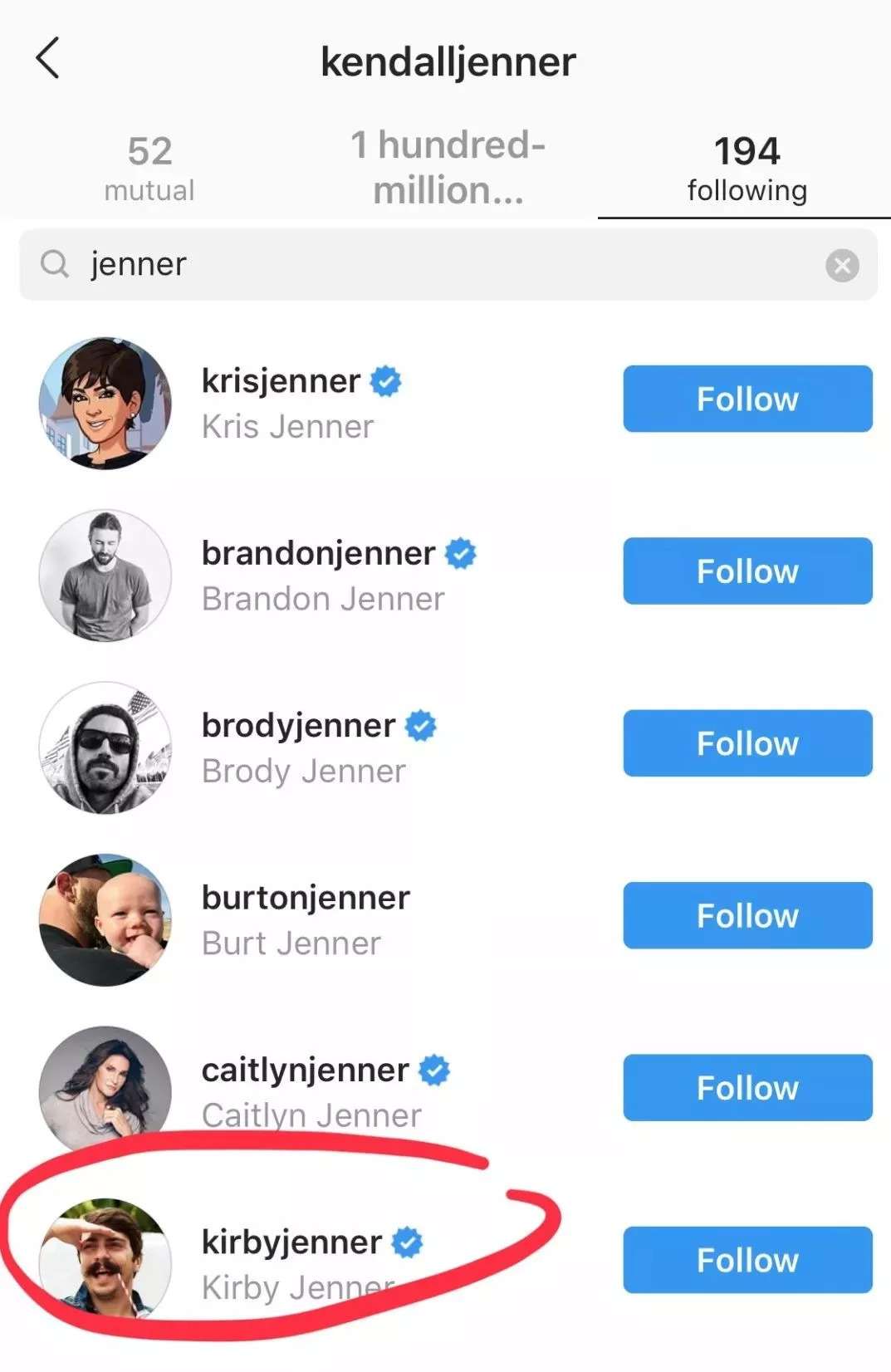Follow the kirbyjenner account
The image size is (891, 1372).
click(747, 1260)
